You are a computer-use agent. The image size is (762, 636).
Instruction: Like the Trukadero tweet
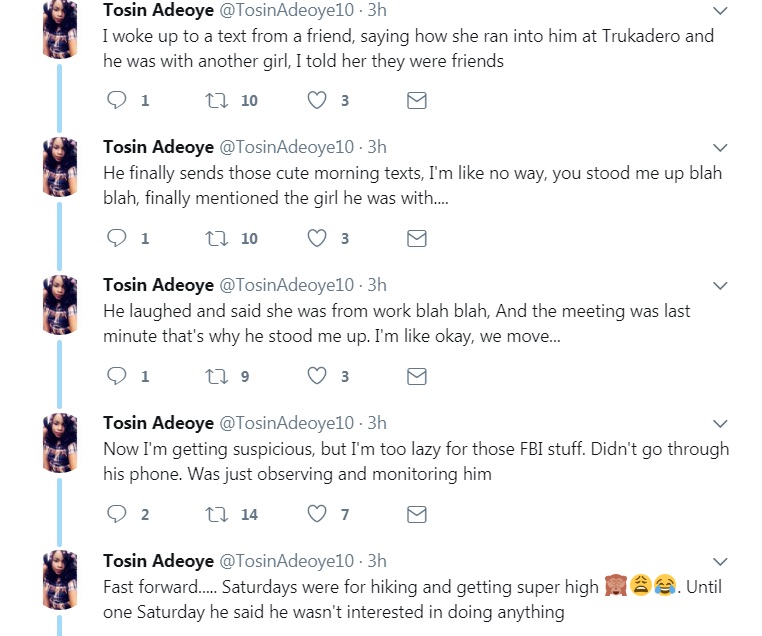point(317,100)
